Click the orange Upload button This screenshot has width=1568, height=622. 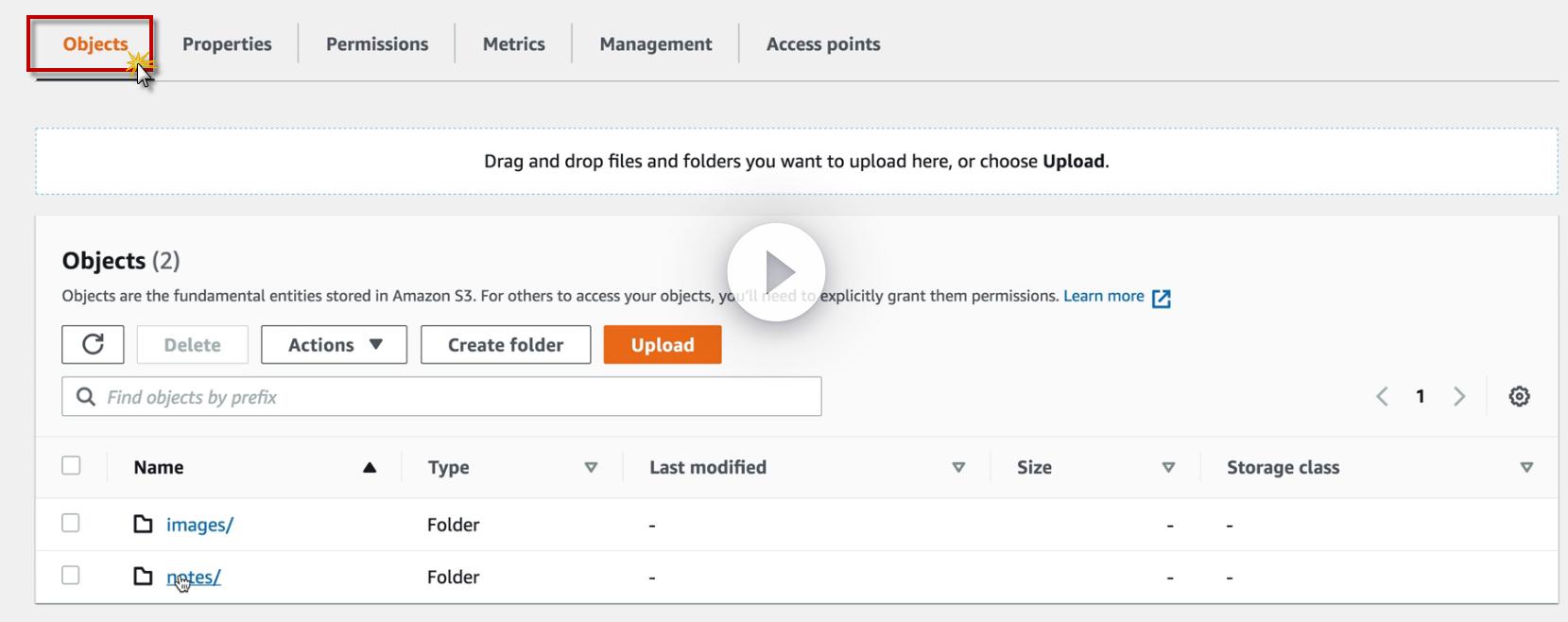tap(662, 345)
